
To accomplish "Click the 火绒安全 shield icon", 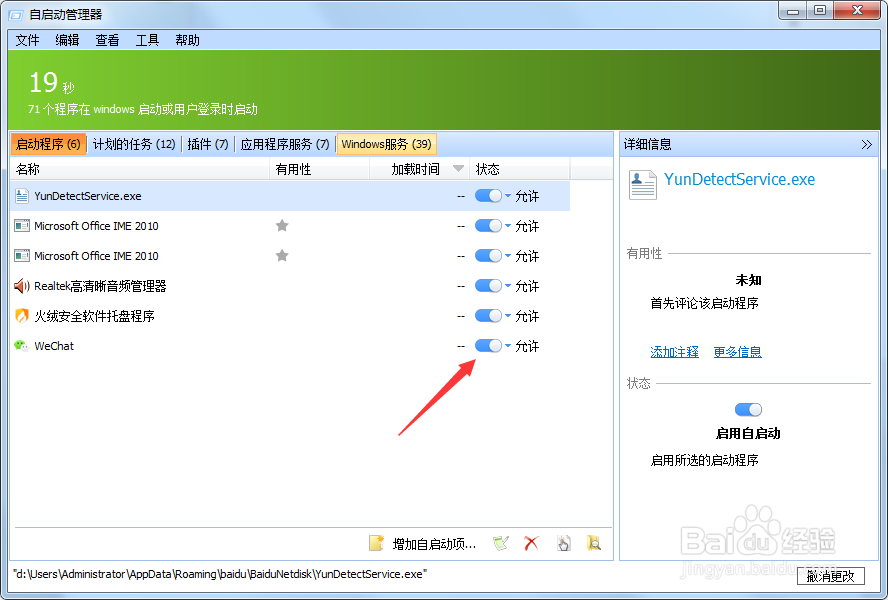I will click(x=22, y=316).
